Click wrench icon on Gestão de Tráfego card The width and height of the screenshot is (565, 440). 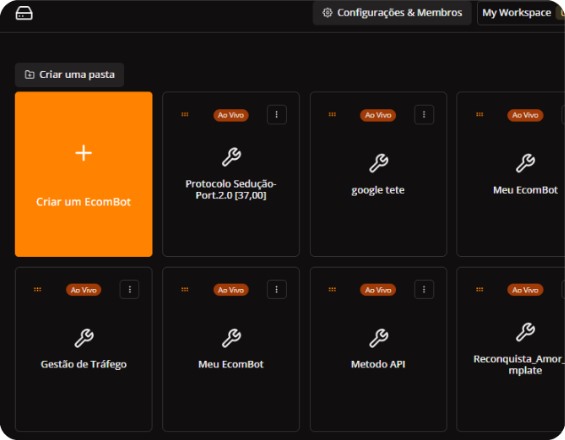click(x=84, y=338)
